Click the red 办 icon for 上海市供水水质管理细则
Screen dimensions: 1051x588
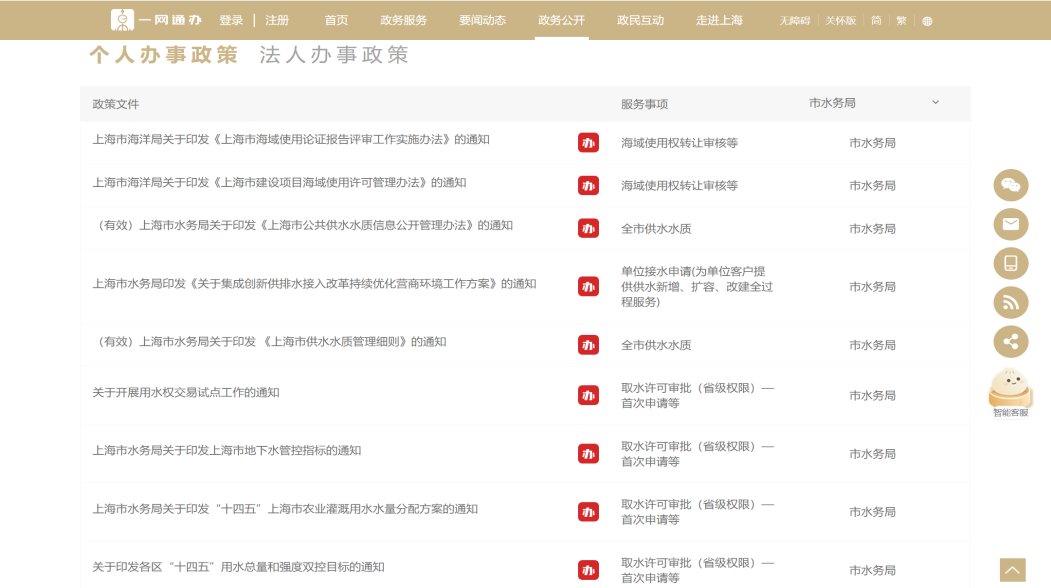pyautogui.click(x=588, y=345)
